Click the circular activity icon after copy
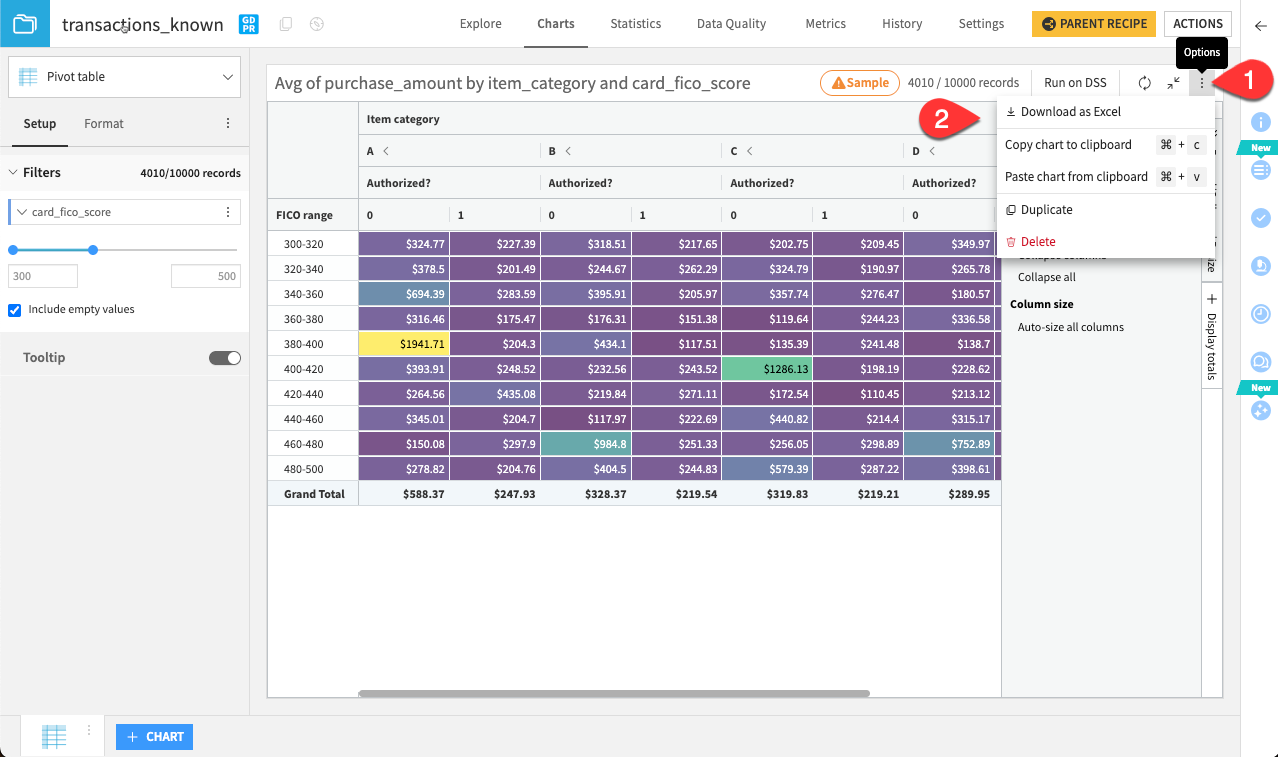Screen dimensions: 1279x757 point(317,24)
